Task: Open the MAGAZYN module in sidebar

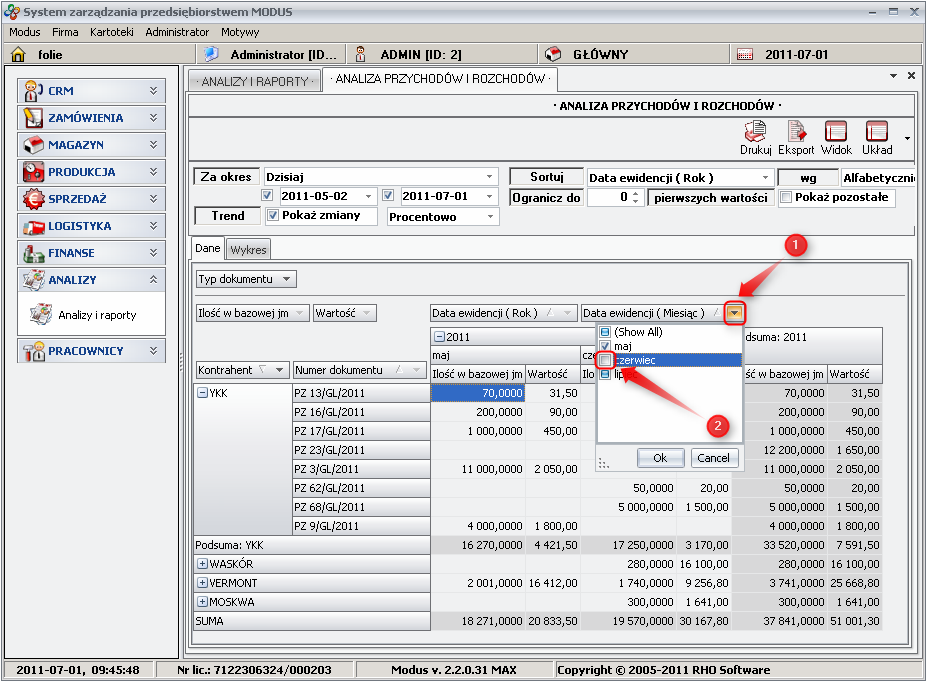Action: (x=90, y=145)
